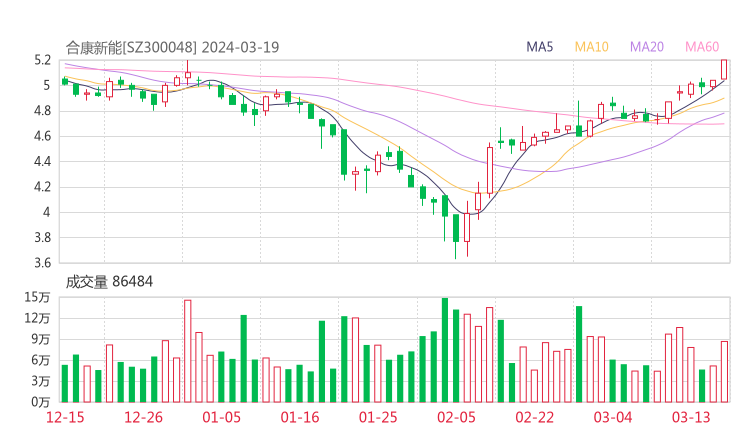This screenshot has width=740, height=440.
Task: Click the 3.6 price axis label
Action: pos(42,262)
